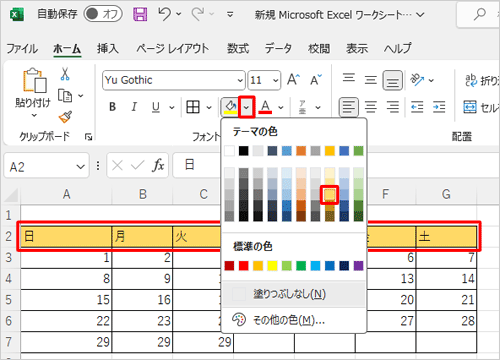
Task: Select column A header
Action: tap(66, 194)
